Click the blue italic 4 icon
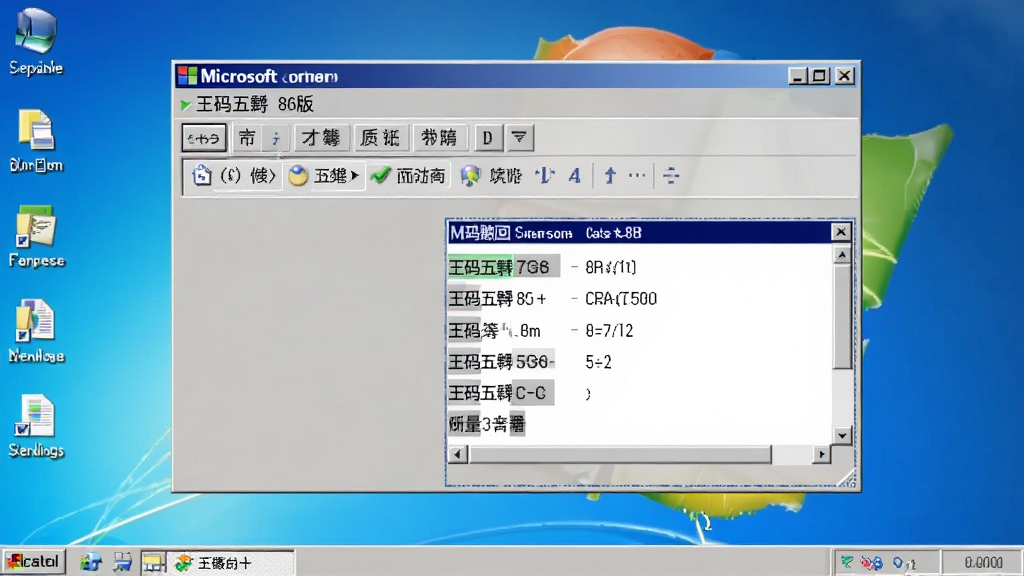 click(x=574, y=175)
